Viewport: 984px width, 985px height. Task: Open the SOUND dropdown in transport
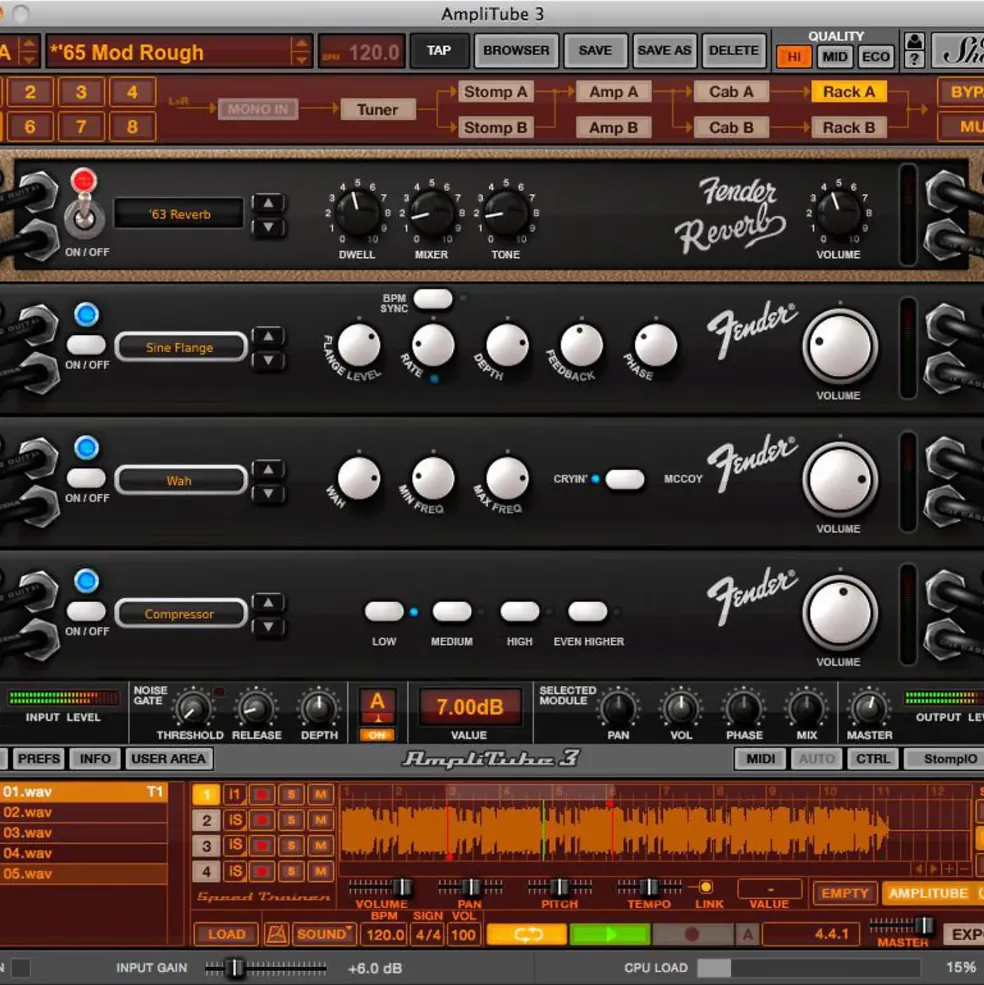click(x=324, y=934)
